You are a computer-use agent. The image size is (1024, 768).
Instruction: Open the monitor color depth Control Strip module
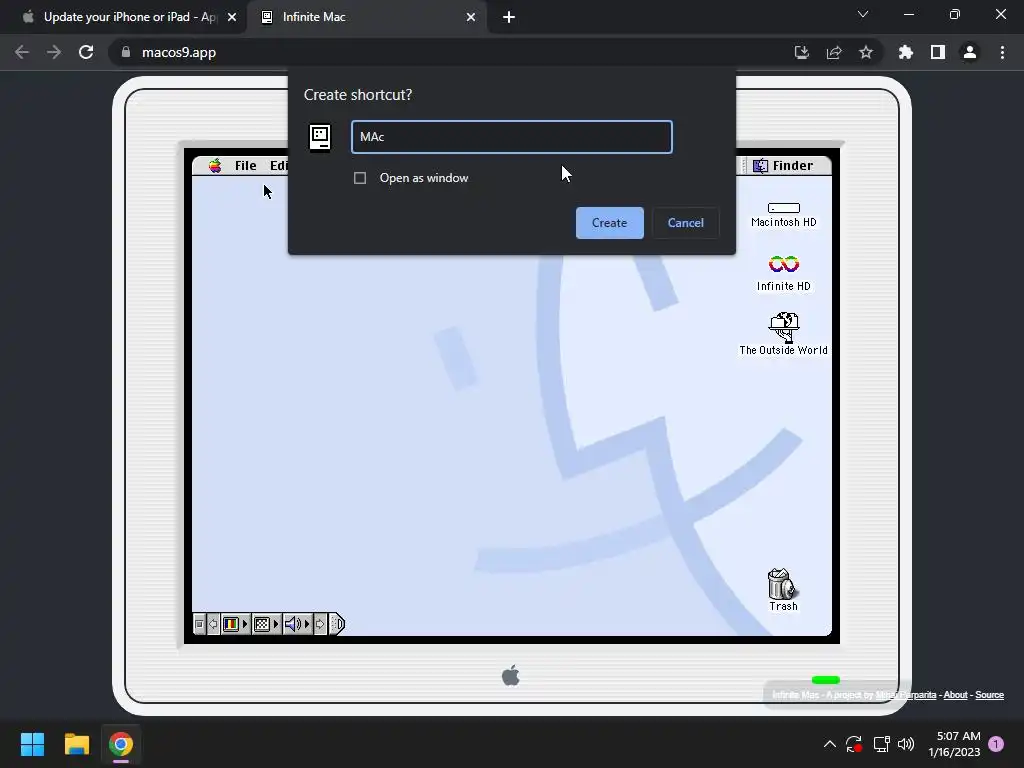(231, 624)
